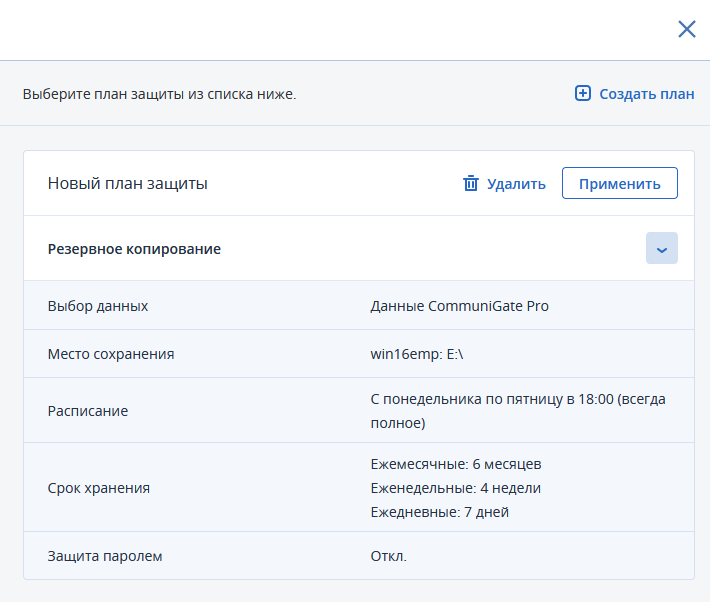Click the Создать план link text
The height and width of the screenshot is (602, 710).
coord(646,94)
